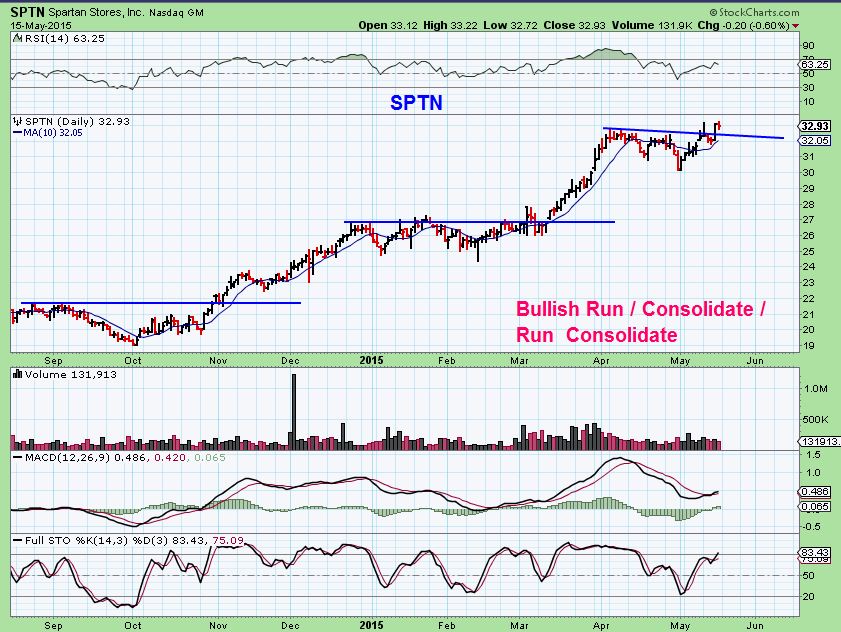Click the RSI(14) 63.25 legend label
This screenshot has height=632, width=841.
[63, 39]
